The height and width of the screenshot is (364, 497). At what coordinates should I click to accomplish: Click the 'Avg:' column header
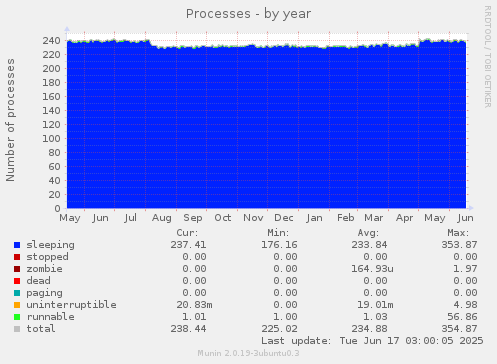click(x=368, y=233)
